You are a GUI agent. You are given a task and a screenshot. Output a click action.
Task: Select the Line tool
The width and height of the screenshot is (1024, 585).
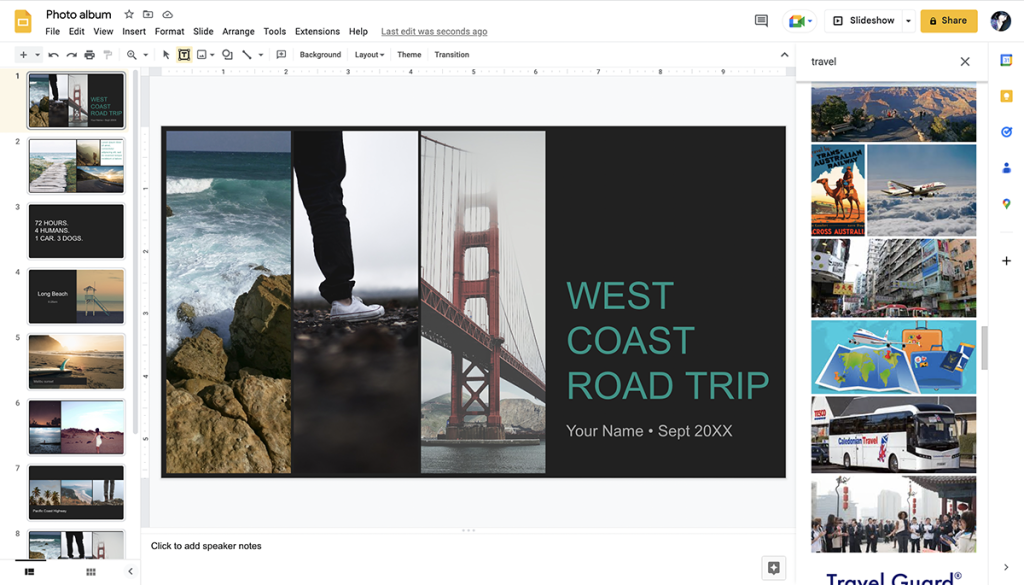point(247,54)
